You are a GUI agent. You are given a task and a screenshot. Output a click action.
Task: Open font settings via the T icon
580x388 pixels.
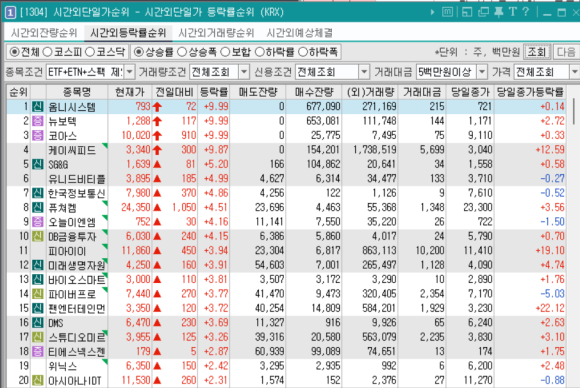[512, 12]
